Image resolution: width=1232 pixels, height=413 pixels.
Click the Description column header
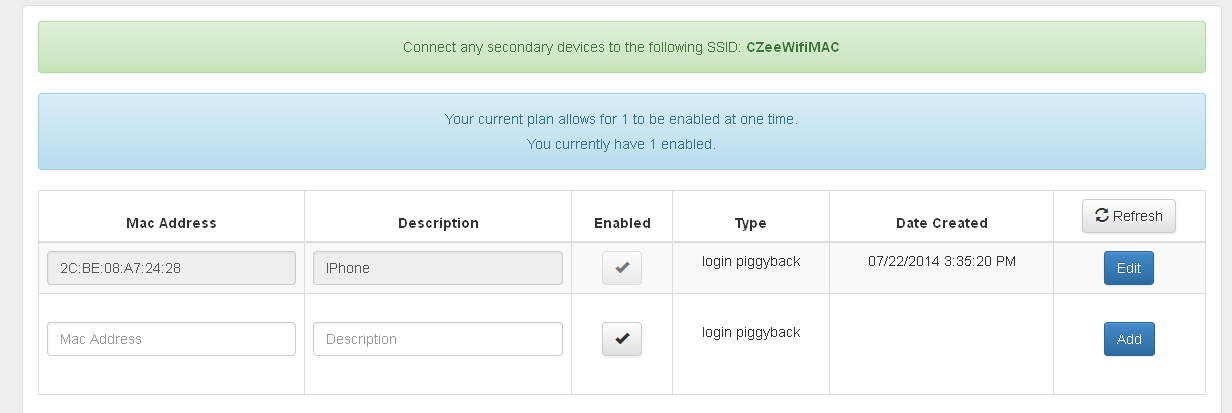tap(438, 223)
